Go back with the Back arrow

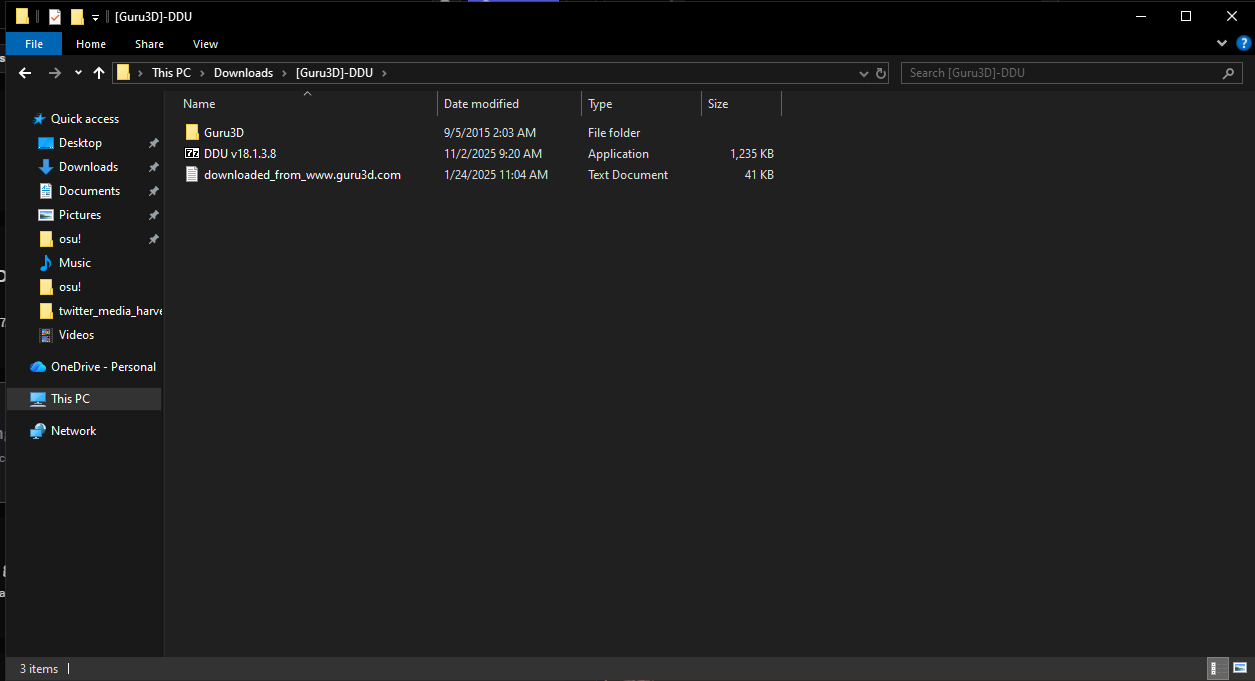point(26,73)
